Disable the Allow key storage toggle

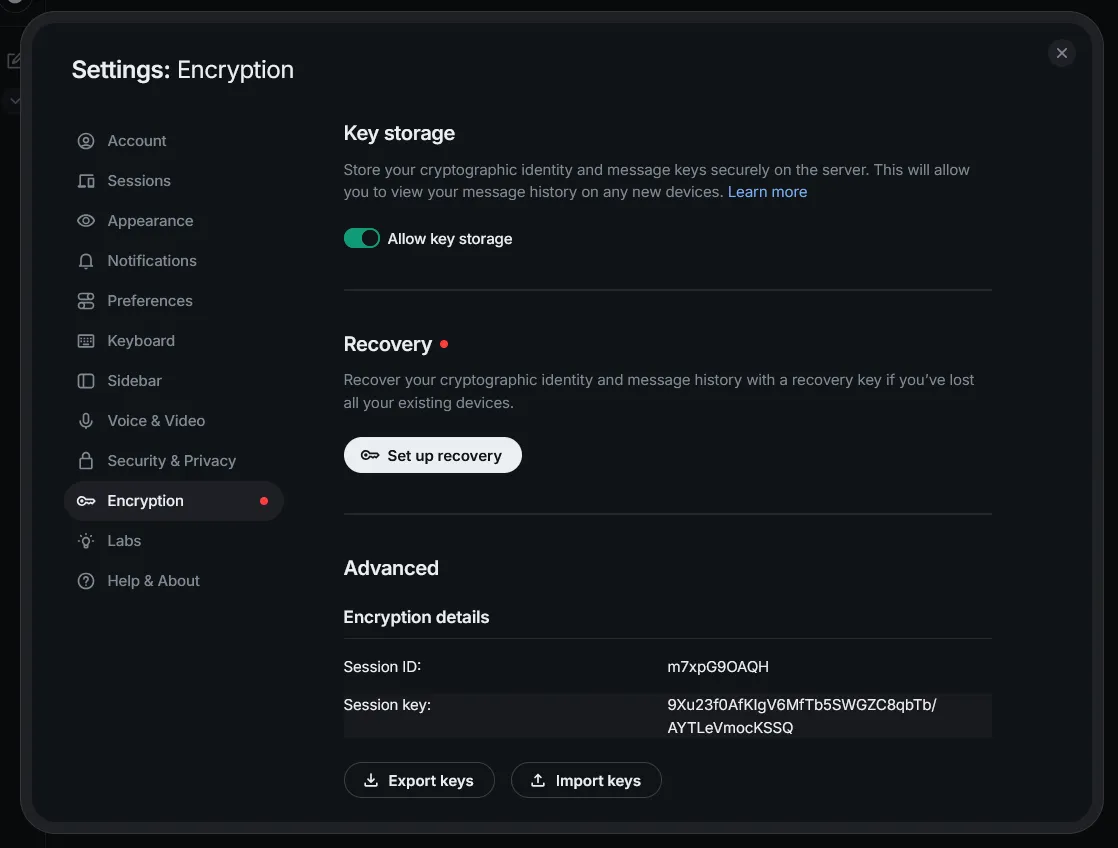pyautogui.click(x=362, y=238)
